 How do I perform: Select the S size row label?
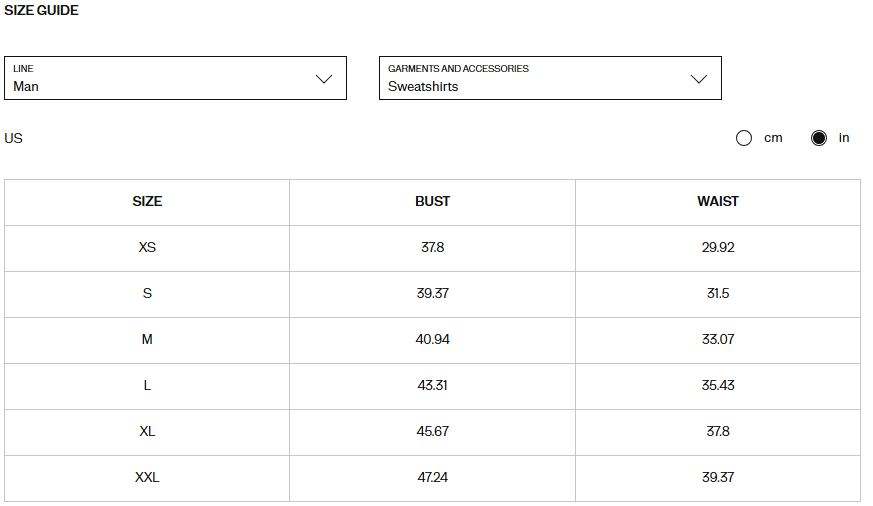[x=147, y=294]
